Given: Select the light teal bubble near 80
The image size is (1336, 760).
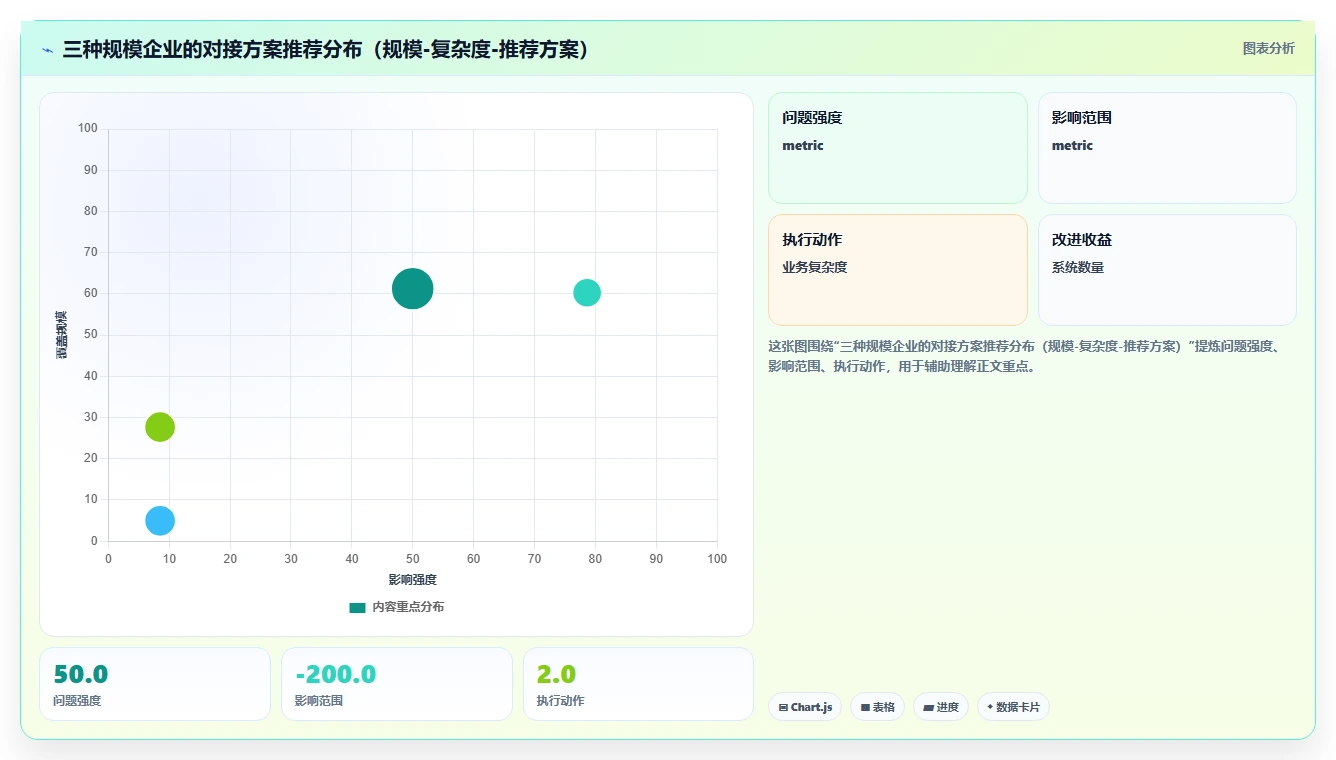Looking at the screenshot, I should (587, 293).
